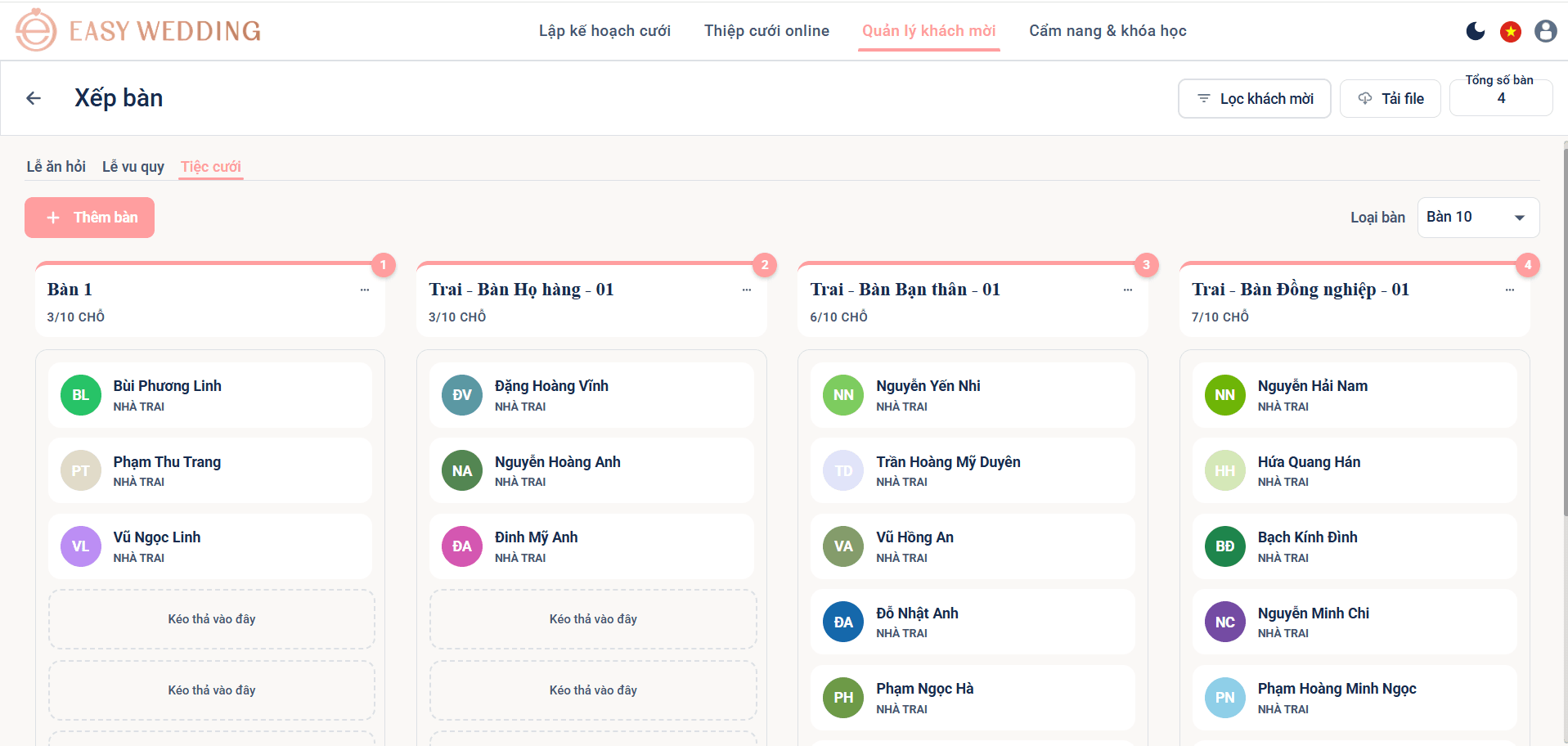Click PH avatar of Phạm Ngọc Hà
Image resolution: width=1568 pixels, height=746 pixels.
tap(843, 698)
